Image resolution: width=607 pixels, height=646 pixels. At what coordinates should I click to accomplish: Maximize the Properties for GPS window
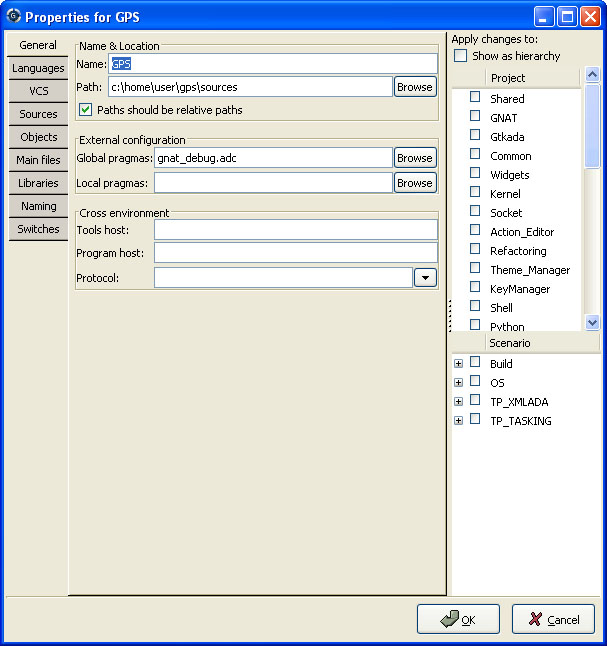tap(567, 17)
